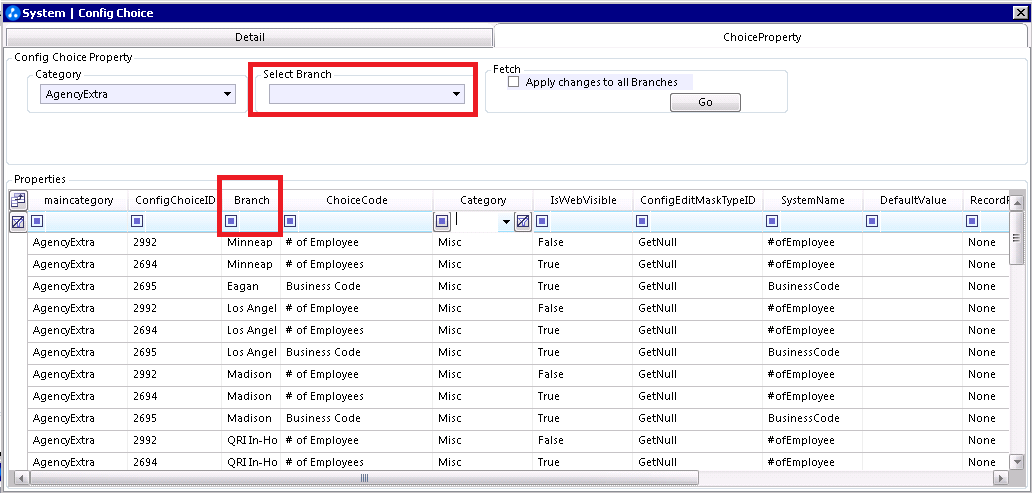The height and width of the screenshot is (493, 1032).
Task: Click the Go button
Action: click(x=705, y=103)
